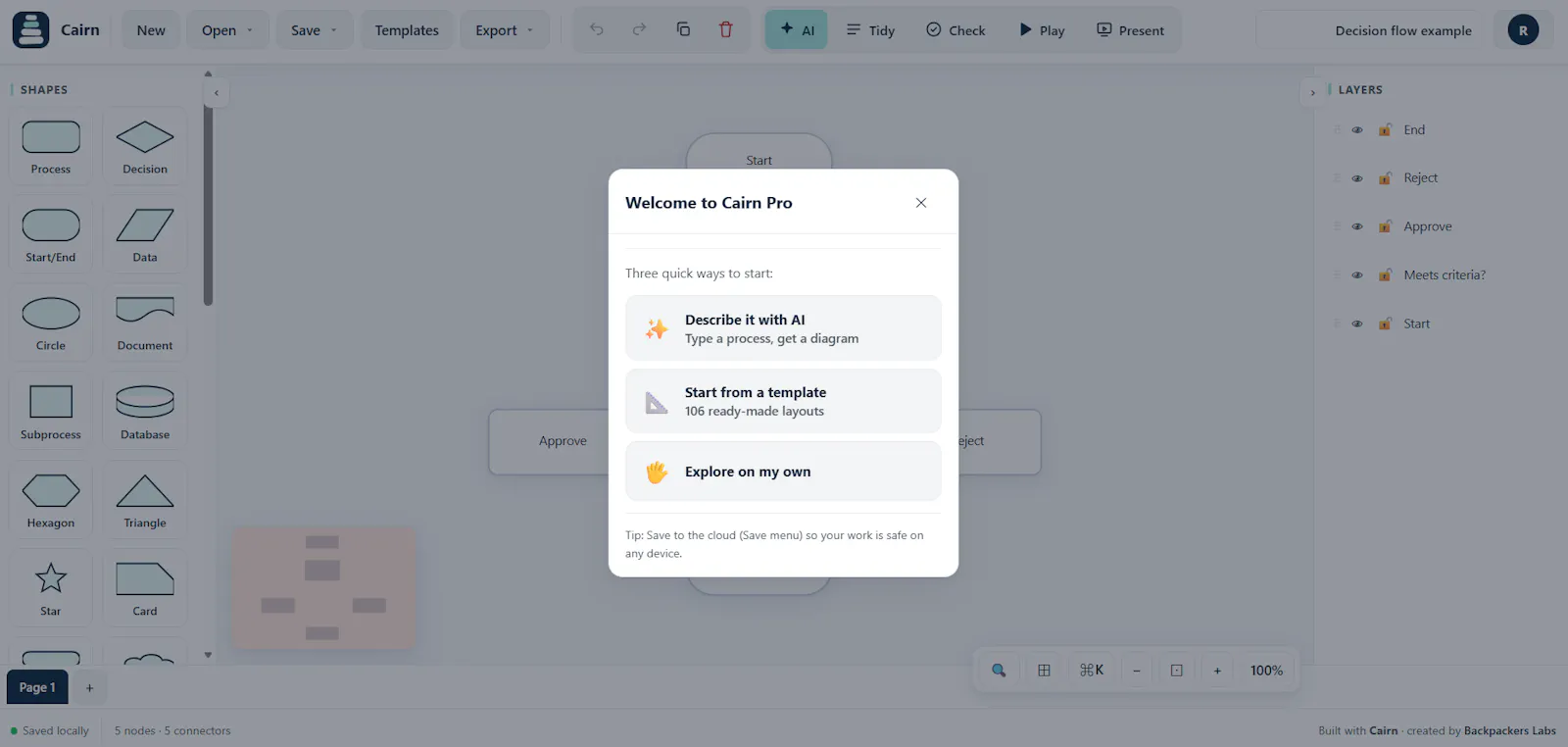
Task: Select the Circle shape
Action: coord(51,323)
